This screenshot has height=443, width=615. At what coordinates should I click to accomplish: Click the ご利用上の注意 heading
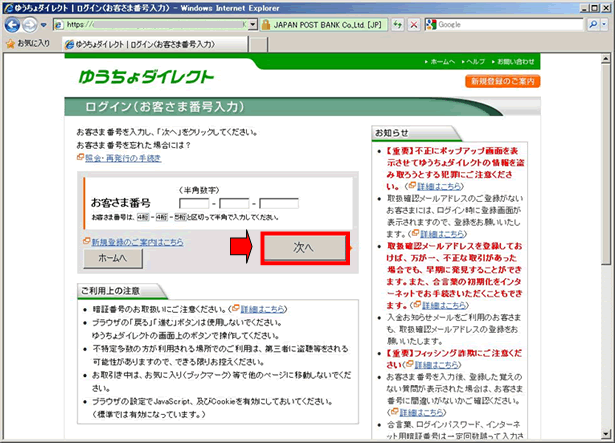(x=110, y=291)
